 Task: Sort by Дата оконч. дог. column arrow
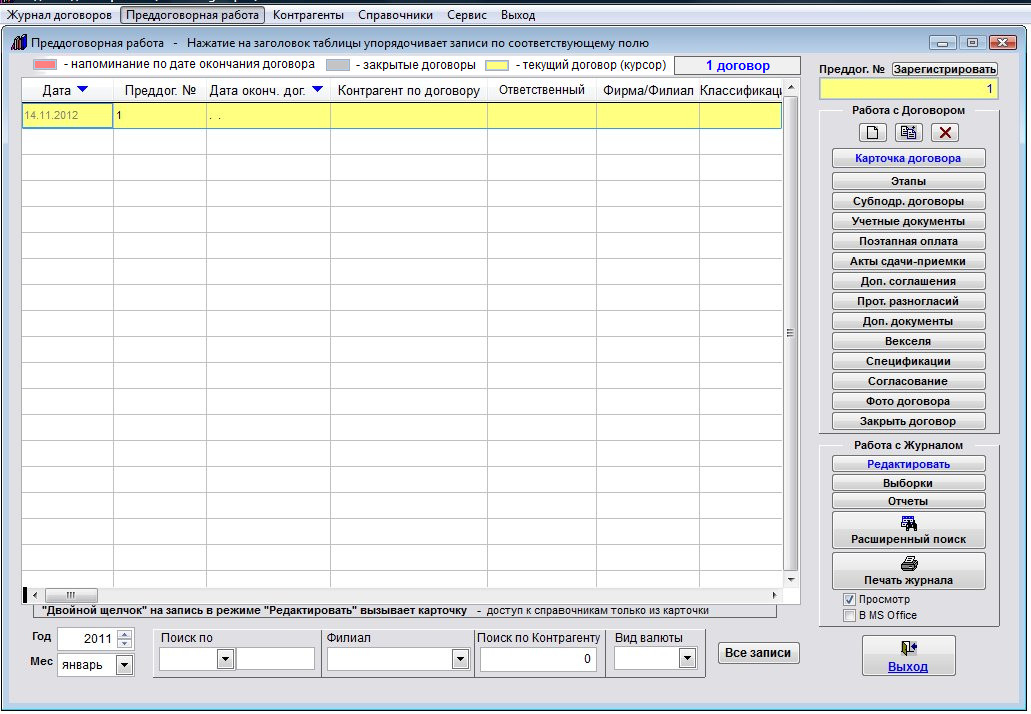317,90
